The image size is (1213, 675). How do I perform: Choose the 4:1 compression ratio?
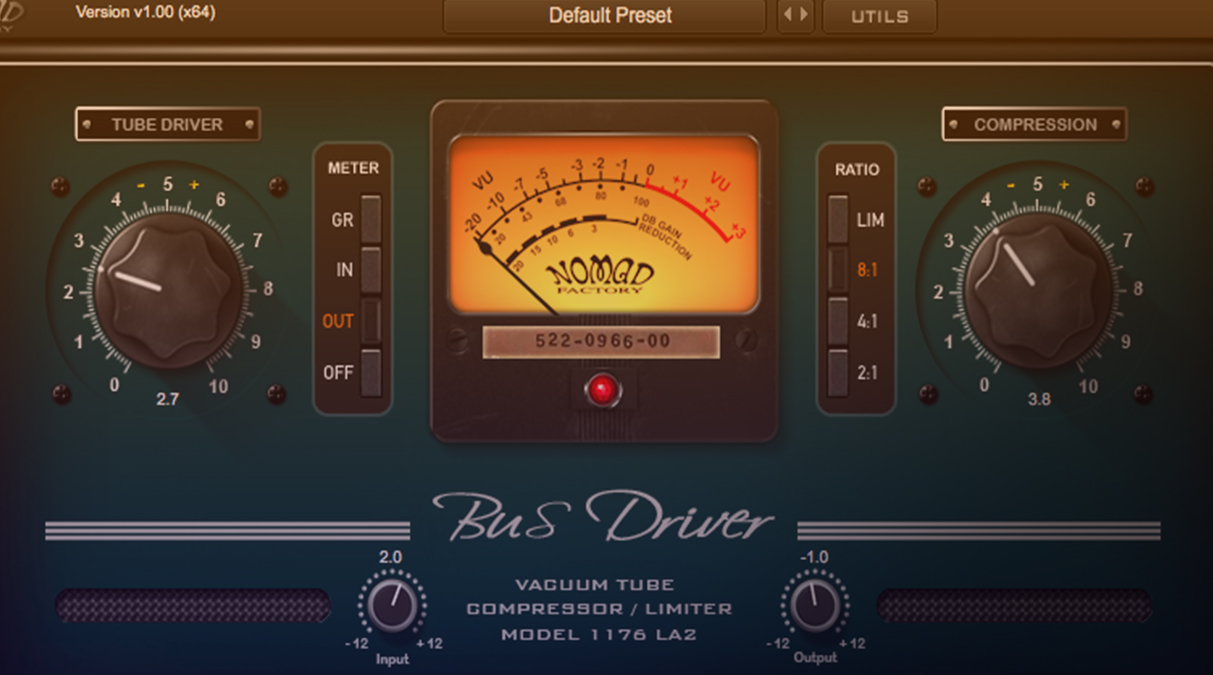838,322
